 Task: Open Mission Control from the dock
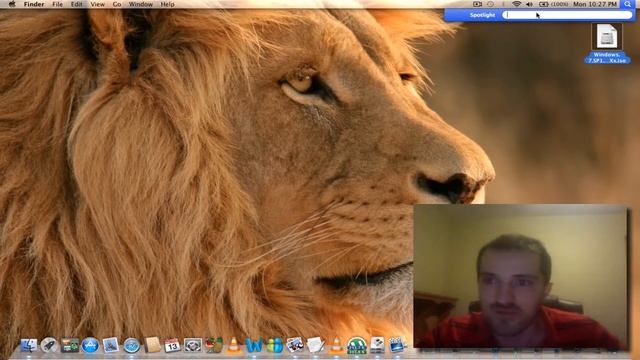pyautogui.click(x=70, y=345)
